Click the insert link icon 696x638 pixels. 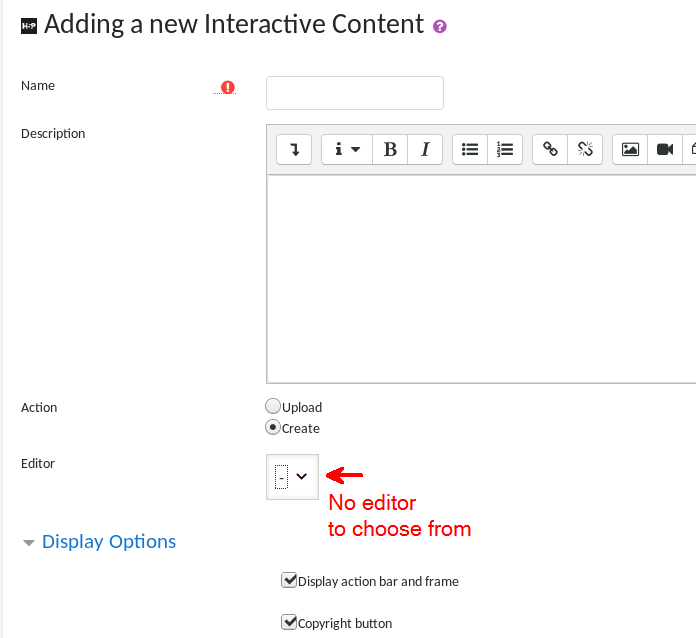tap(550, 150)
